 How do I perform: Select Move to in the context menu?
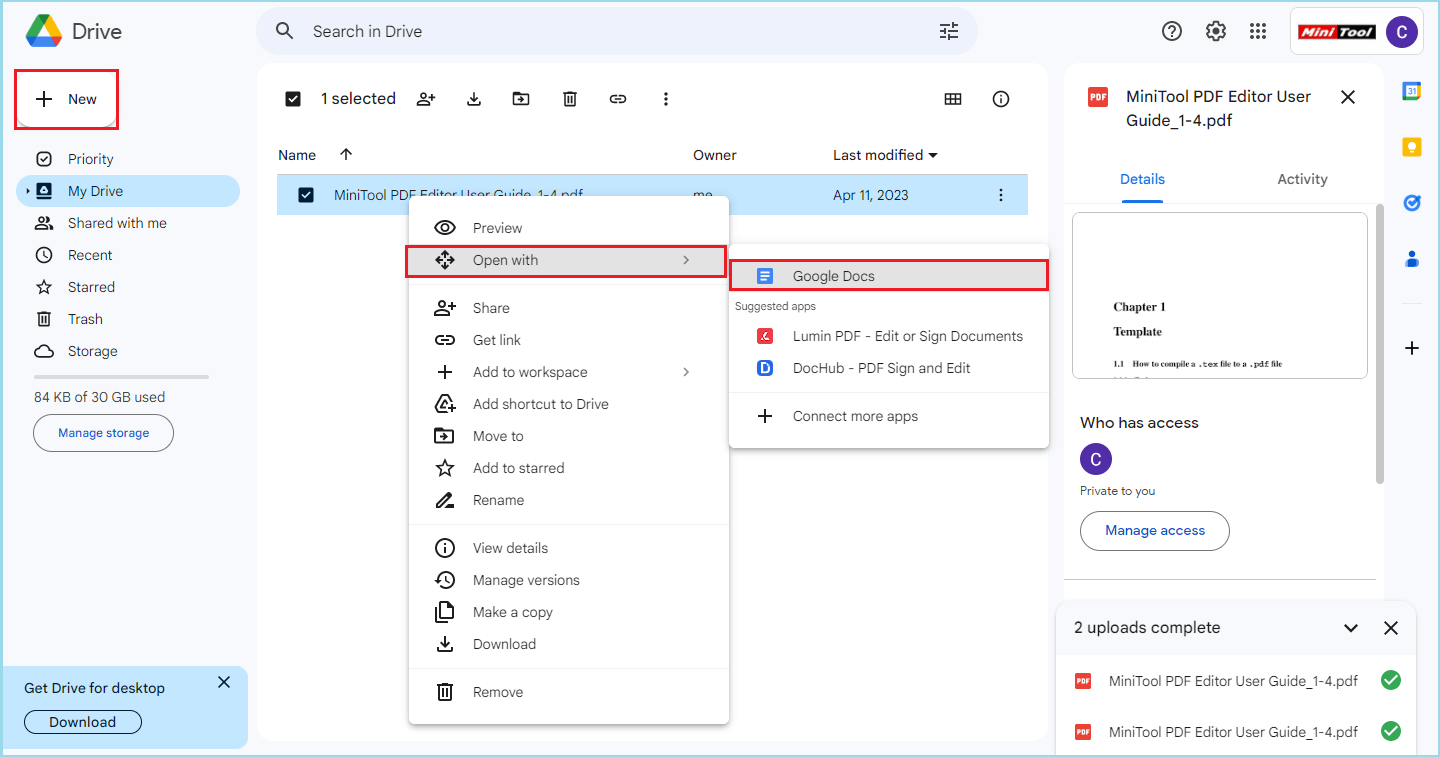(x=568, y=436)
